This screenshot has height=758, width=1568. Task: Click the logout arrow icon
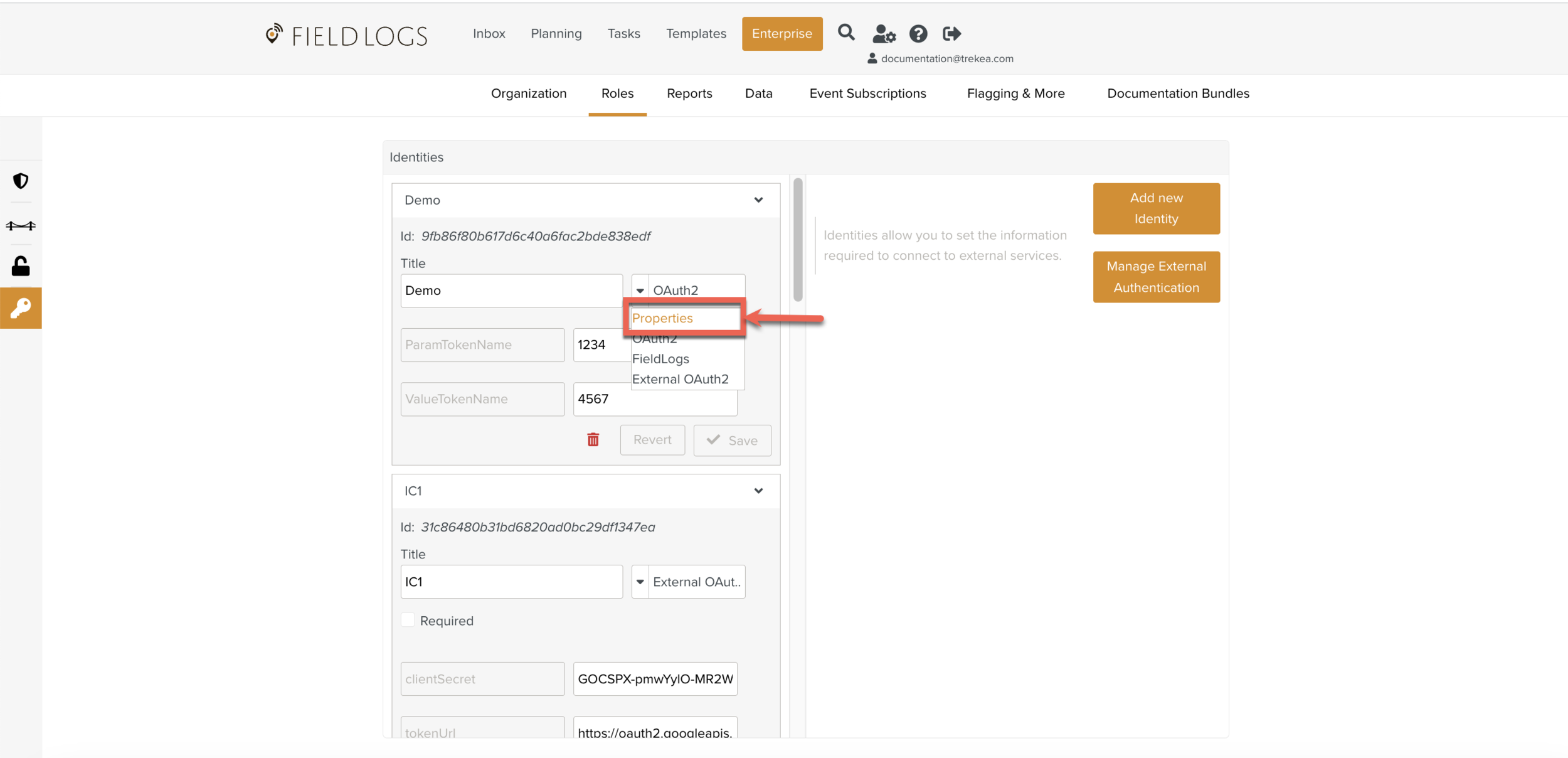(951, 34)
